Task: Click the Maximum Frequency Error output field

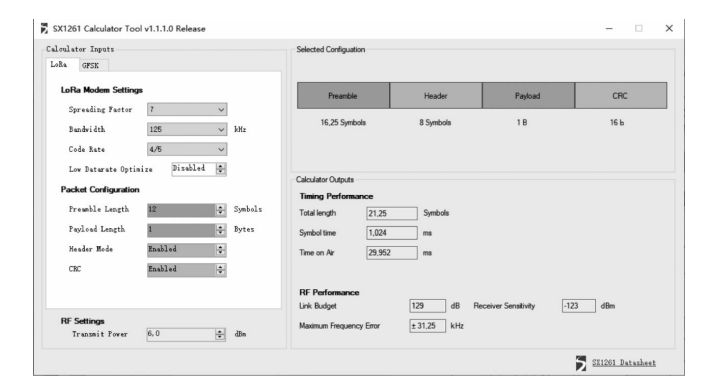Action: (427, 326)
